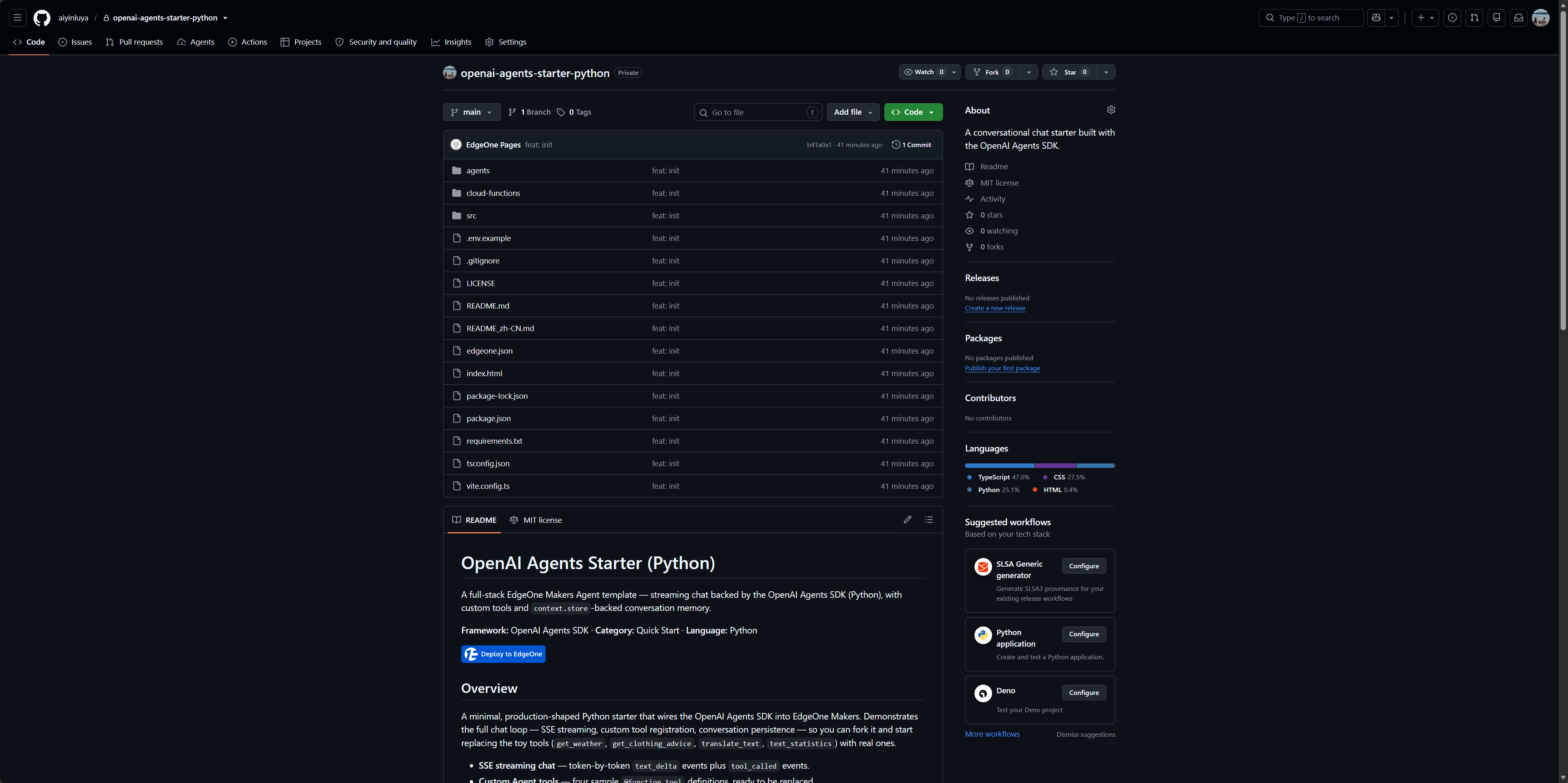Open the vite.config.ts file

487,486
